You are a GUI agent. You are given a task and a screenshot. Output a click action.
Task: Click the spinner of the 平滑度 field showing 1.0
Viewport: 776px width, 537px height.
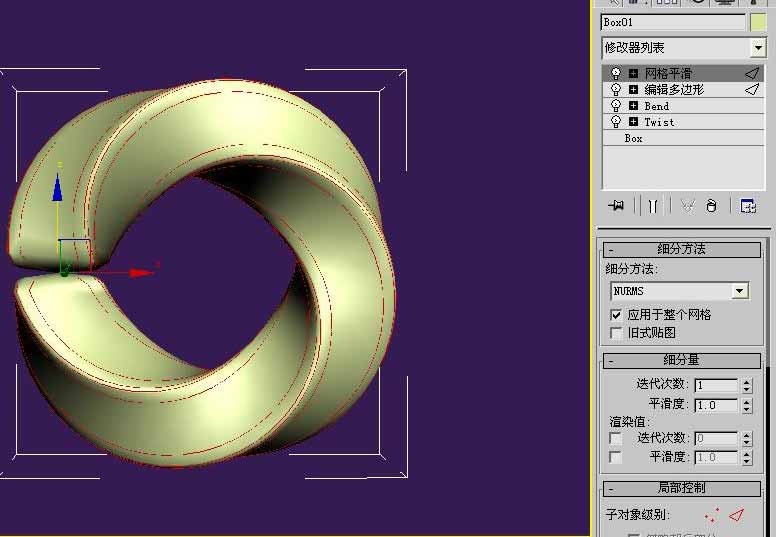pos(747,405)
